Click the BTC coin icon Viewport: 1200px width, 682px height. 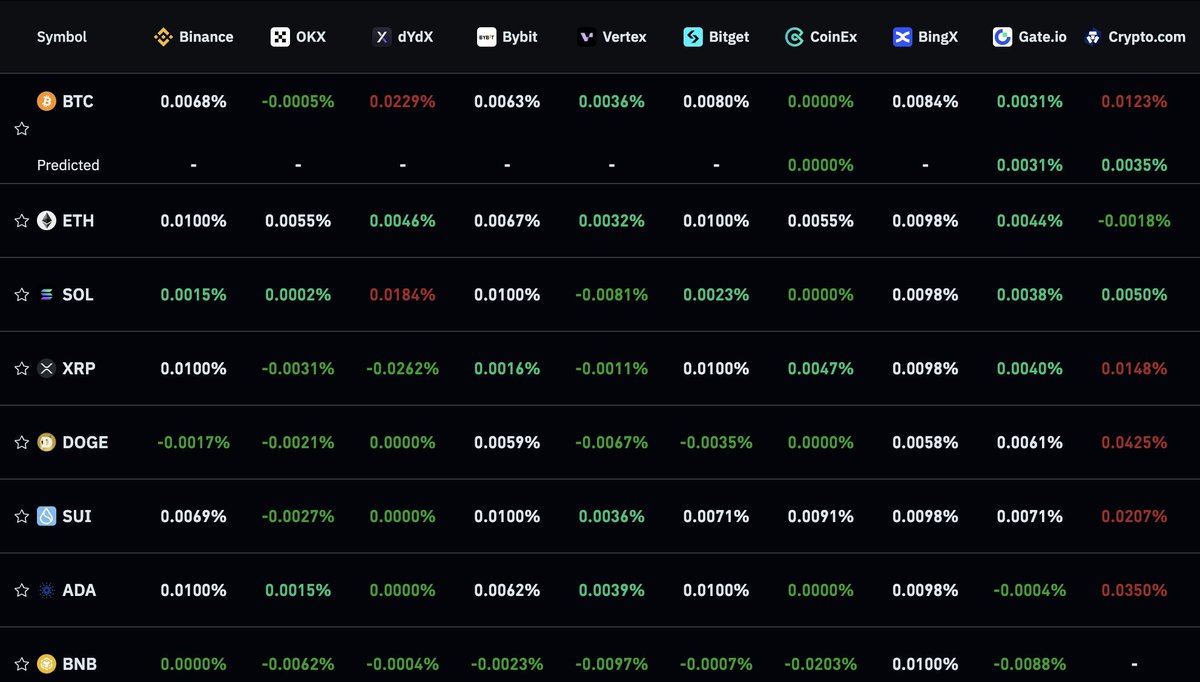pyautogui.click(x=48, y=101)
